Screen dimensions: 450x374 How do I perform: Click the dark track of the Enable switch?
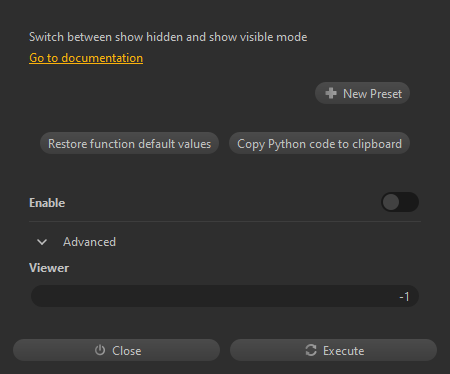[409, 202]
